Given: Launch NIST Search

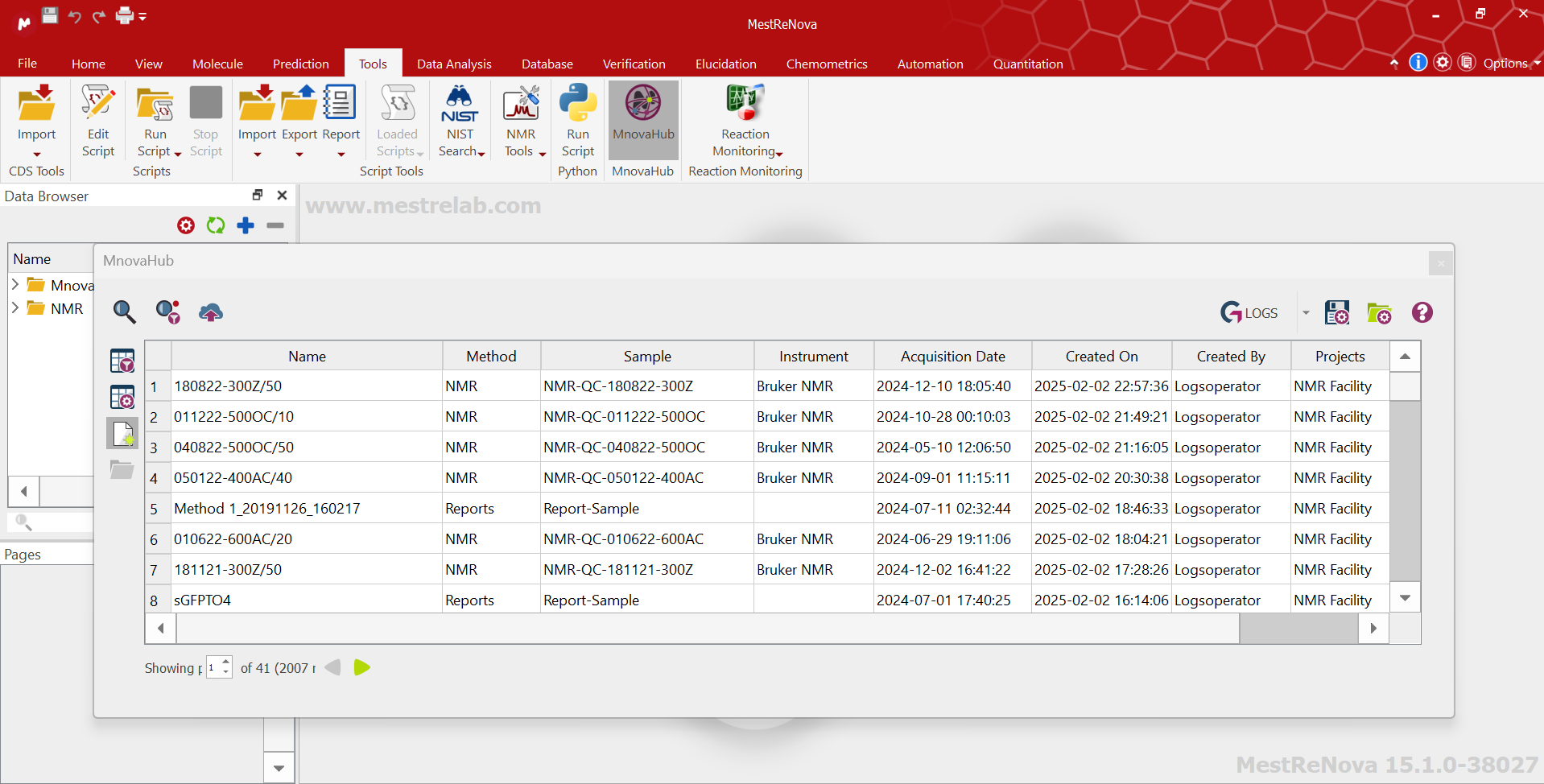Looking at the screenshot, I should (460, 121).
